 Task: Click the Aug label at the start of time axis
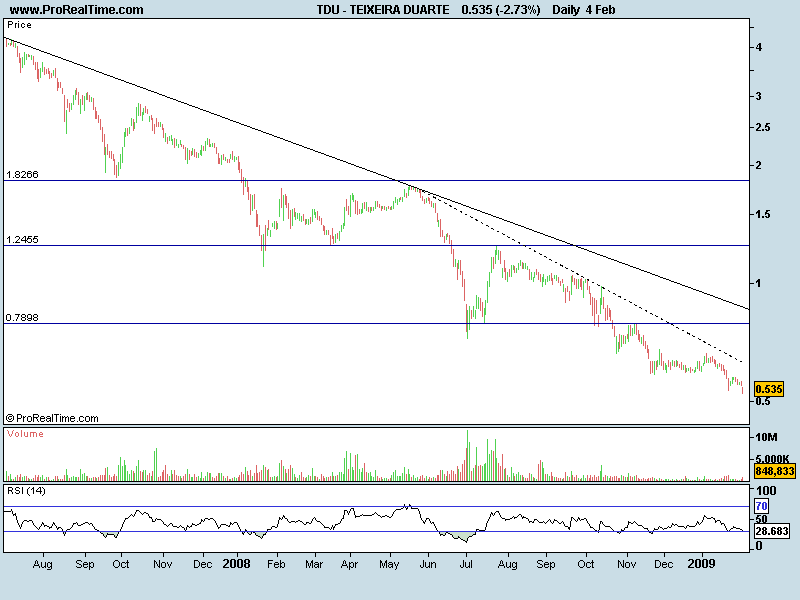click(42, 564)
